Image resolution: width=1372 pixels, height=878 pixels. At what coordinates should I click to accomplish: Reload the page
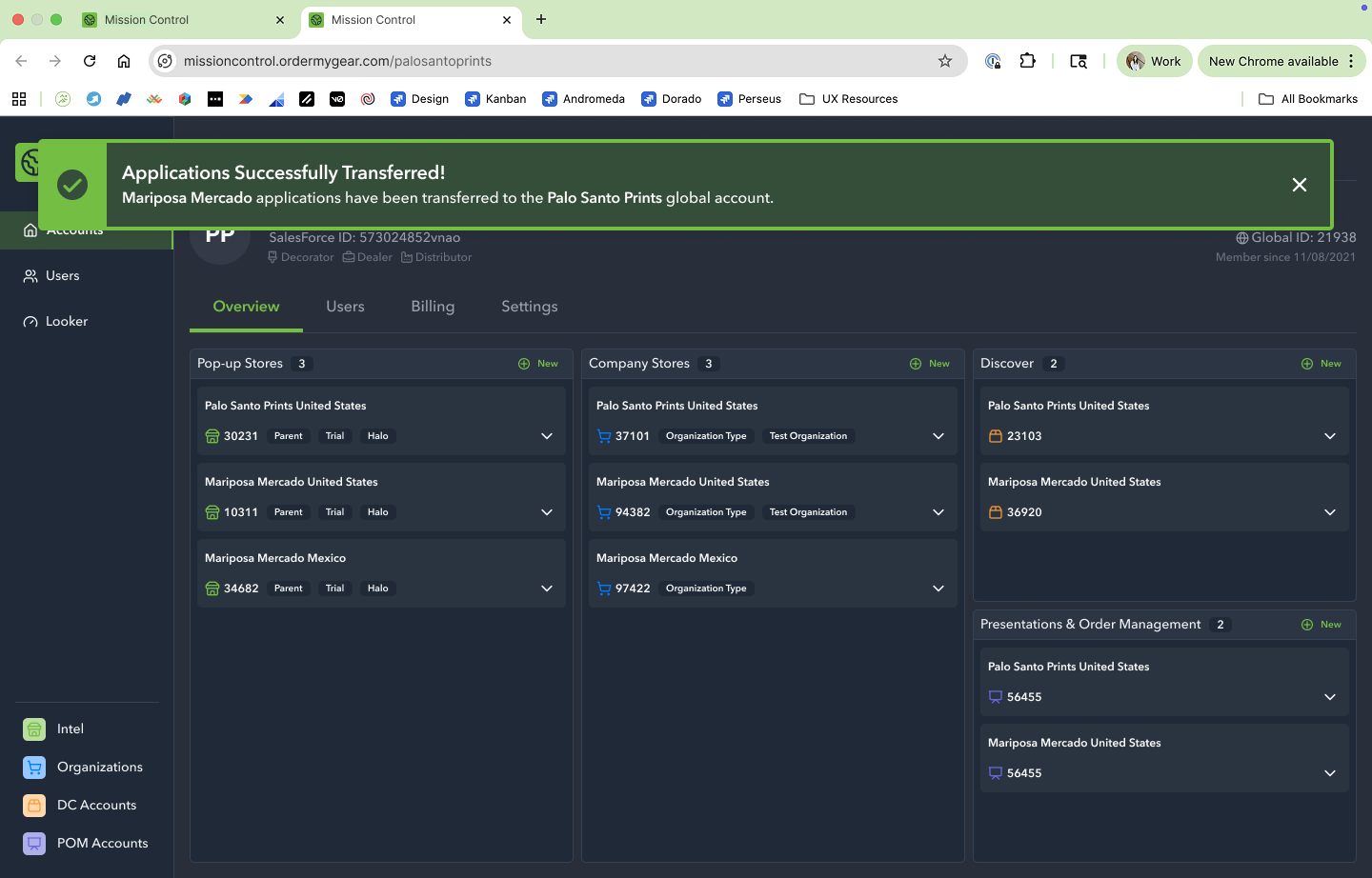click(90, 61)
